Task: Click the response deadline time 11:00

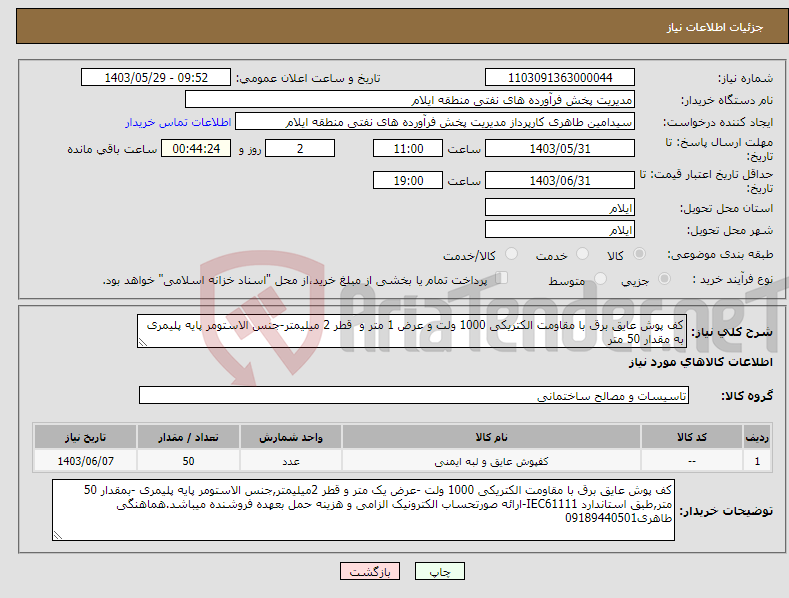Action: [408, 148]
